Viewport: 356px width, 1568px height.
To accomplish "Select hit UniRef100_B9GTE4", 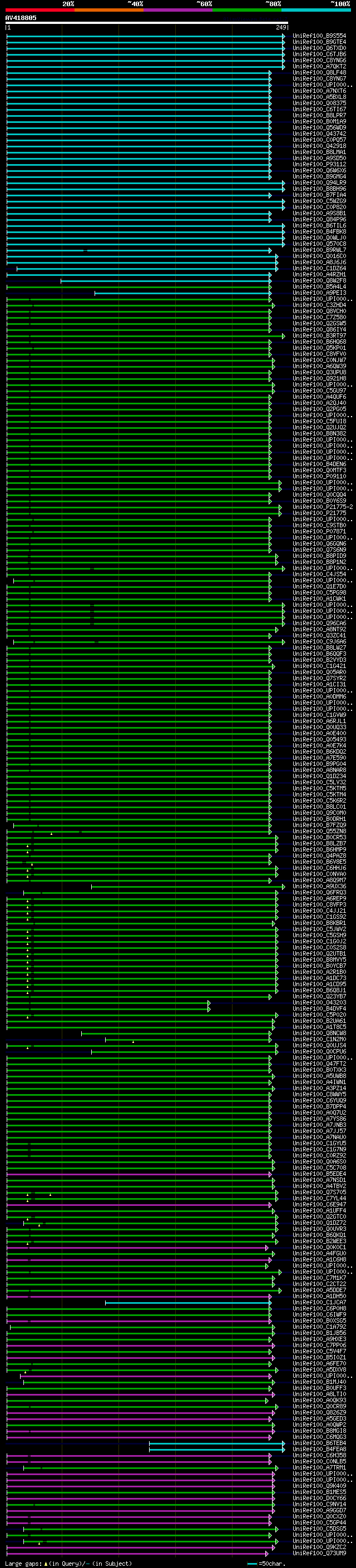I will tap(319, 42).
